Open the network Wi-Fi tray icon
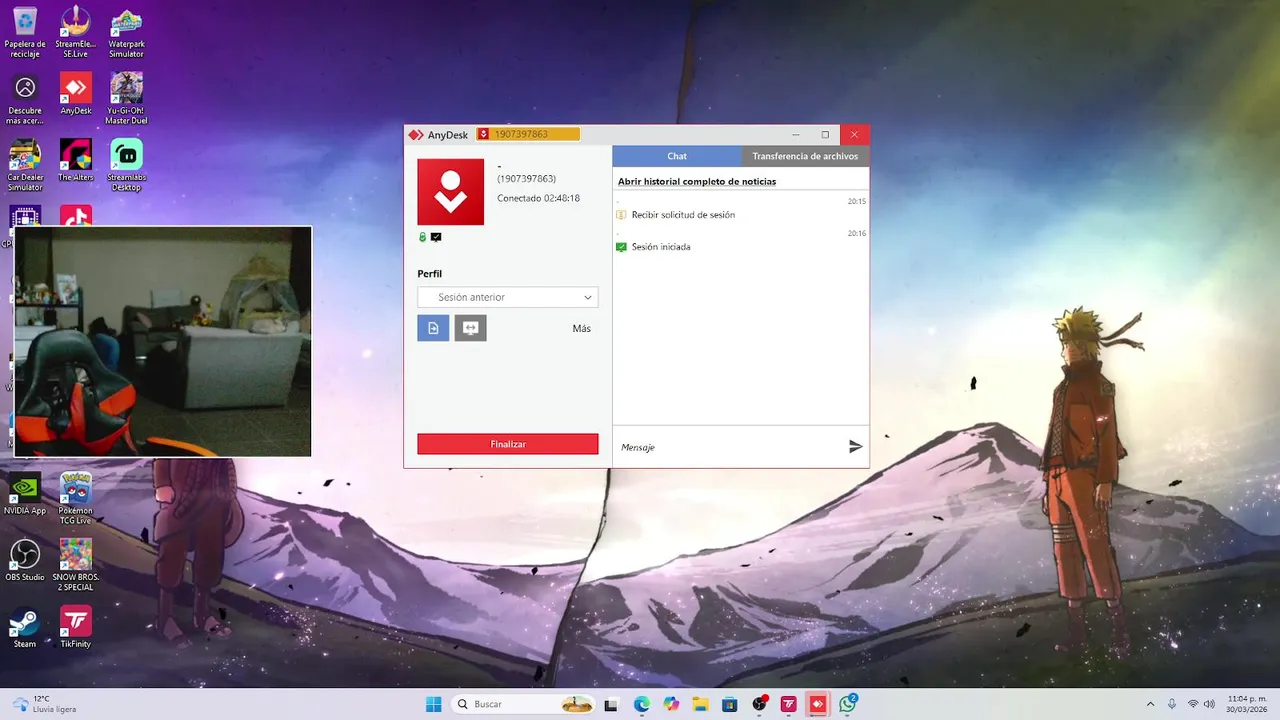 click(1193, 704)
